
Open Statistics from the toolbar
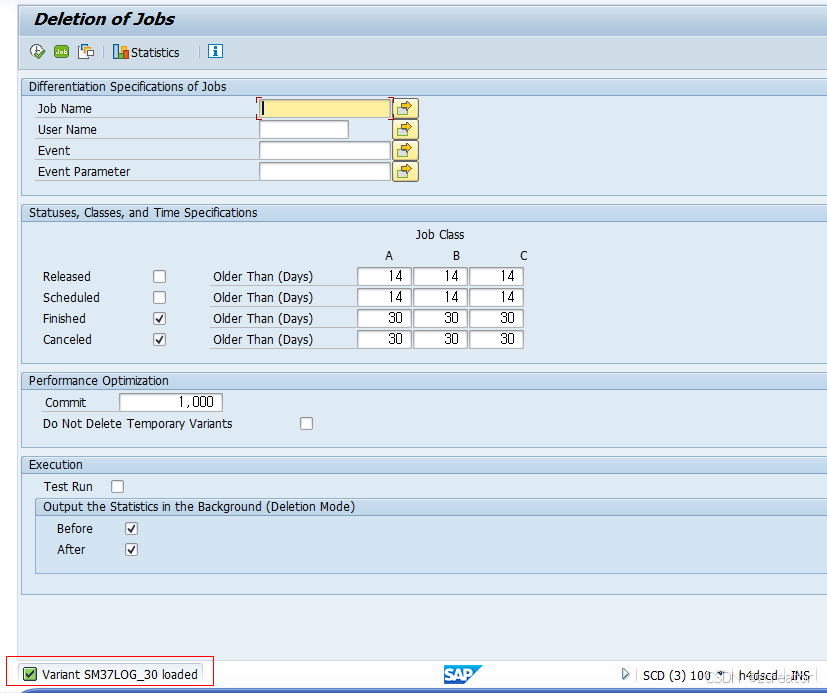pos(145,51)
